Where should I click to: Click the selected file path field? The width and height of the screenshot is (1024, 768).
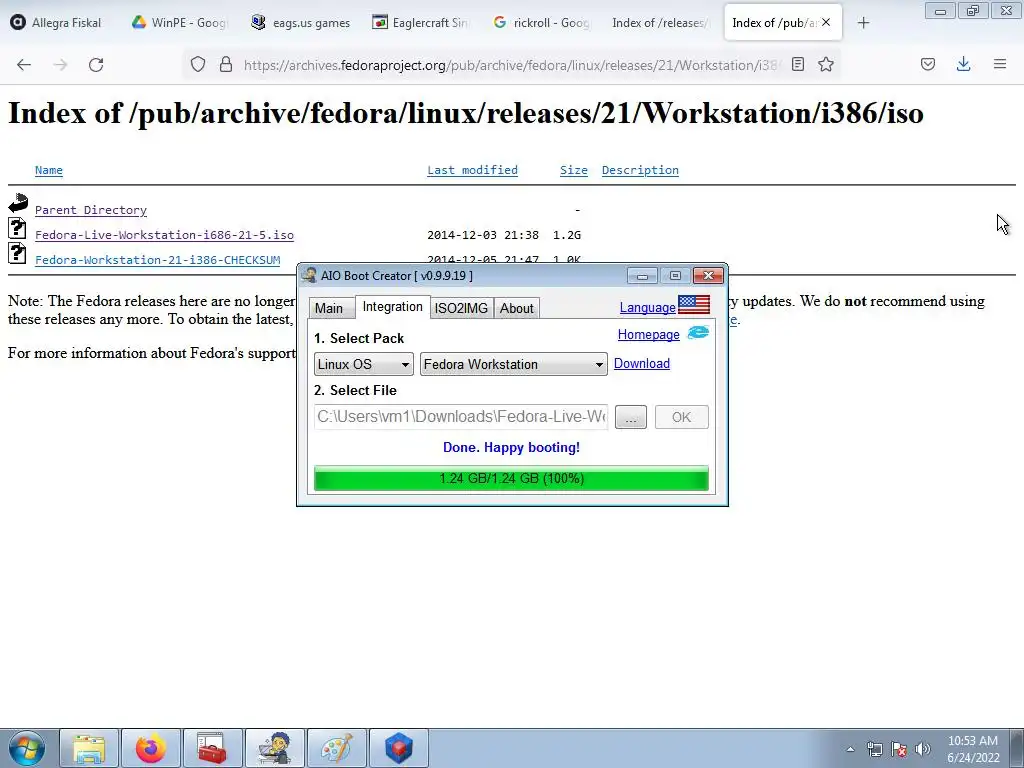click(x=461, y=417)
